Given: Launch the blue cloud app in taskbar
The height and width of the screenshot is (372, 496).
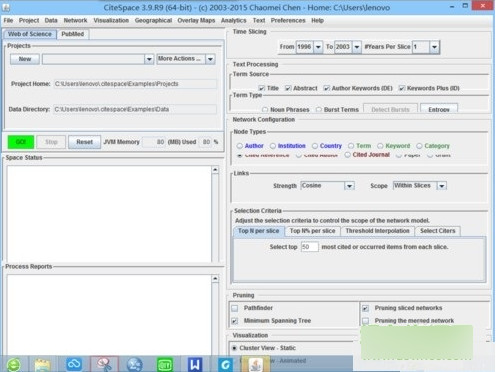Looking at the screenshot, I should tap(74, 364).
